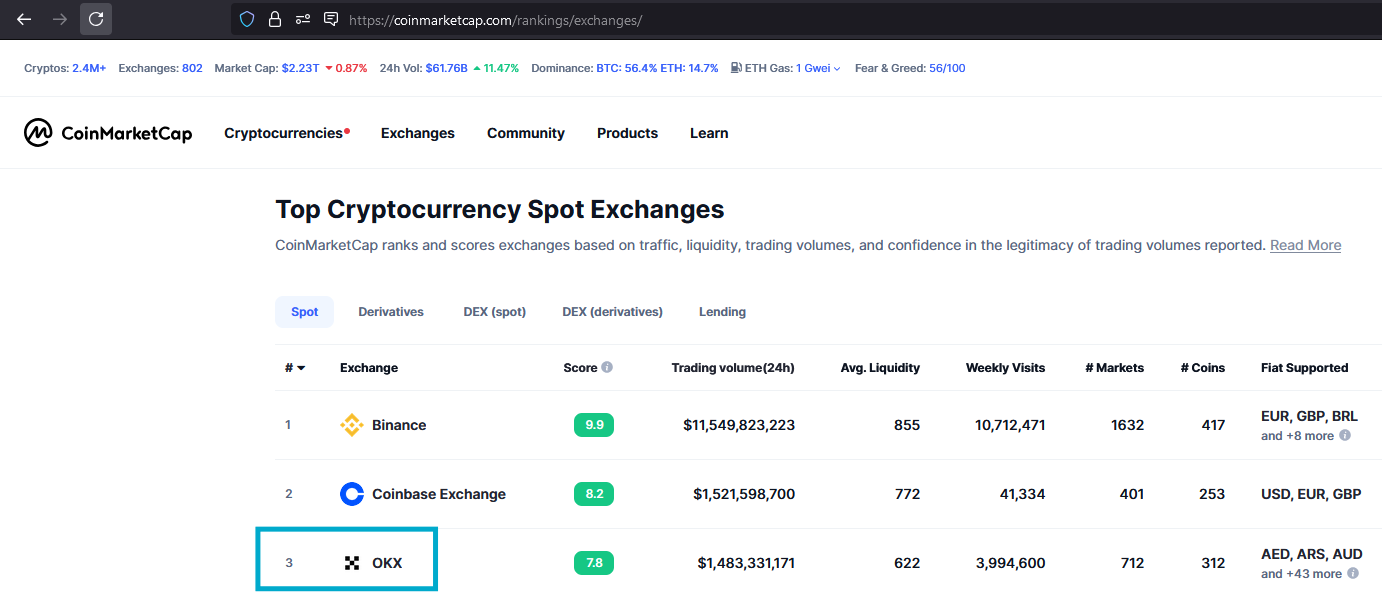The width and height of the screenshot is (1382, 596).
Task: Reload the page with the refresh button
Action: 96,19
